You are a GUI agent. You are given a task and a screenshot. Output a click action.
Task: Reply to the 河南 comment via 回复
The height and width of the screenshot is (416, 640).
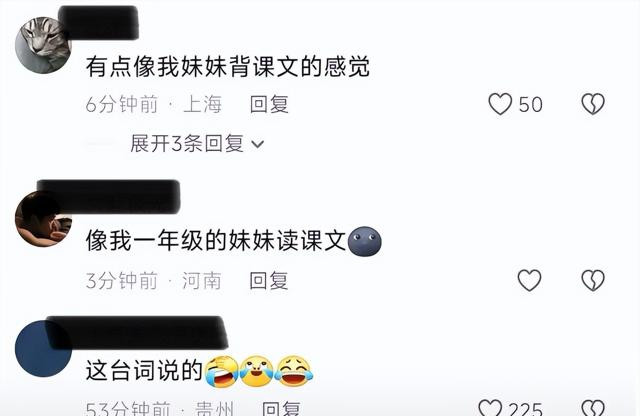(x=269, y=280)
